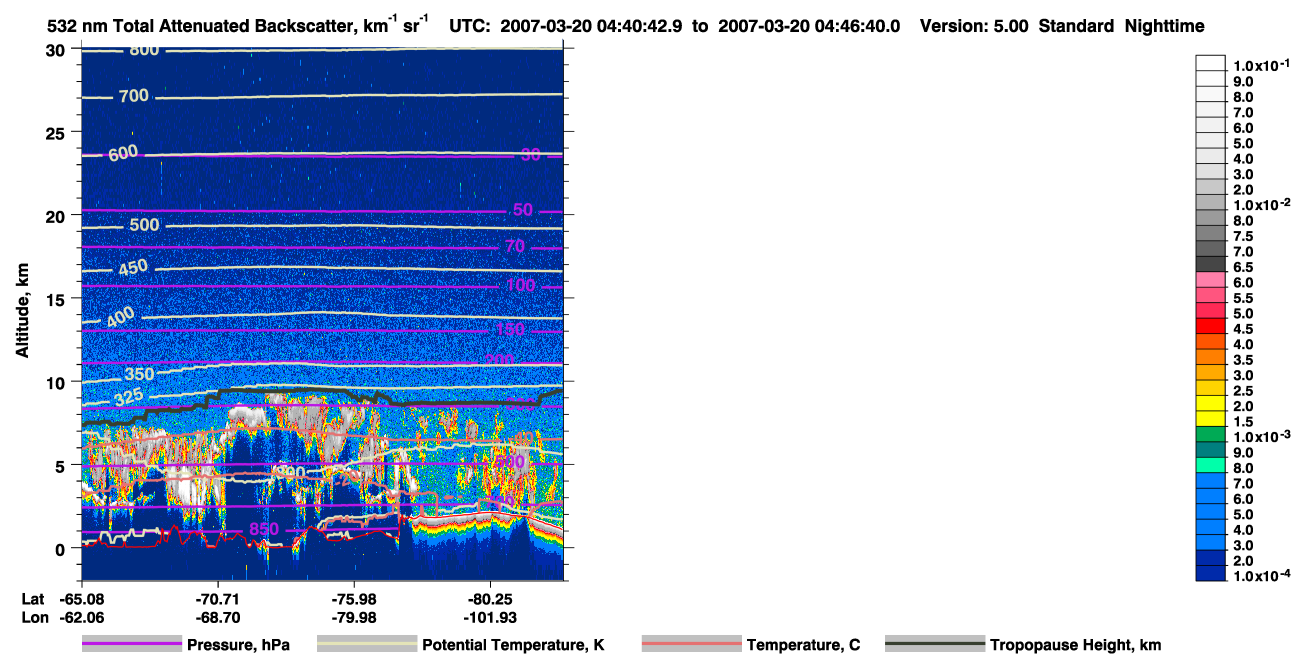Click the 'Tropopause Height, km' legend label

(x=1076, y=645)
